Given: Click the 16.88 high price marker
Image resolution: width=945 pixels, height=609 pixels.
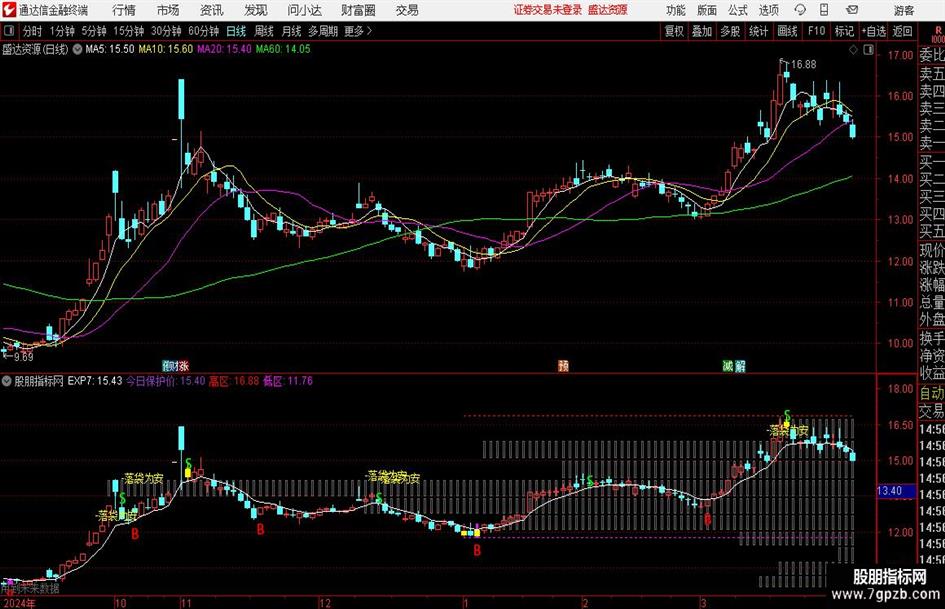Looking at the screenshot, I should coord(803,64).
